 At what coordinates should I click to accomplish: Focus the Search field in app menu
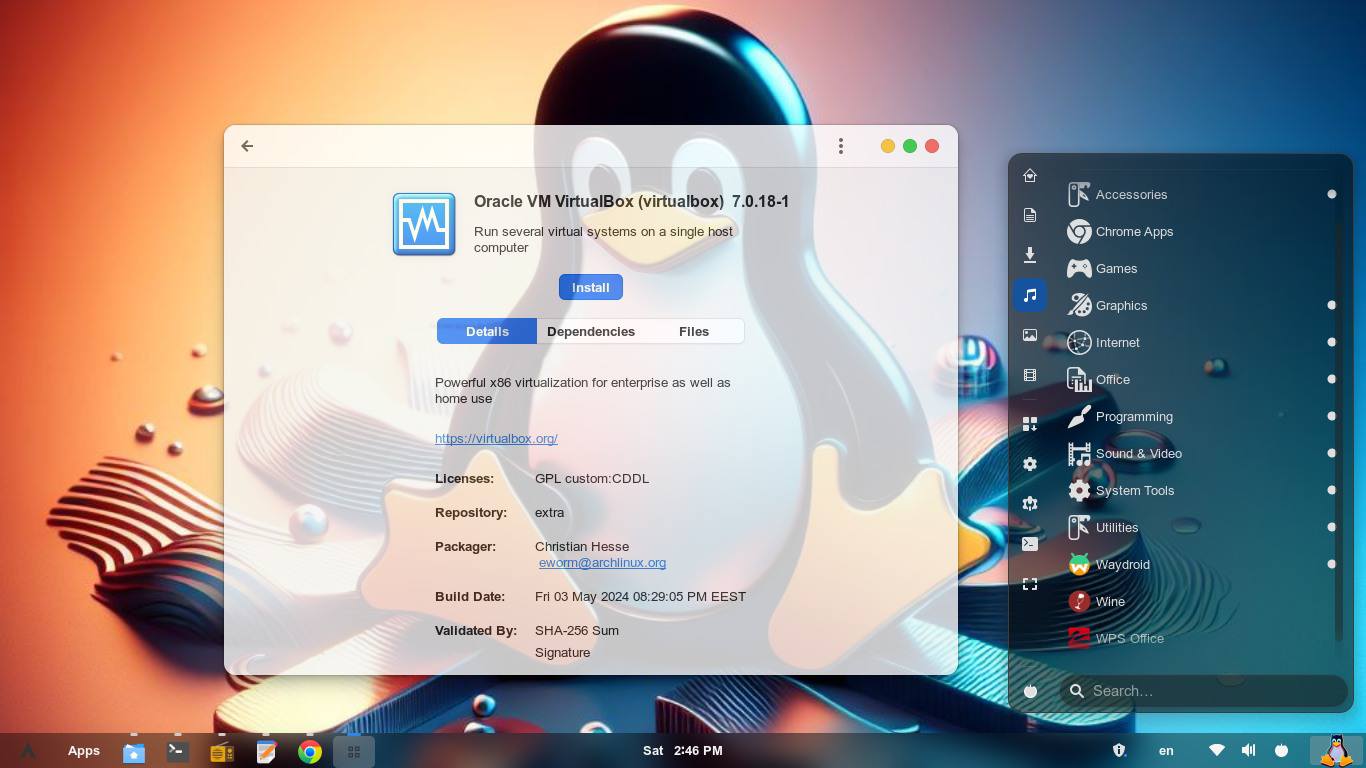click(x=1204, y=691)
